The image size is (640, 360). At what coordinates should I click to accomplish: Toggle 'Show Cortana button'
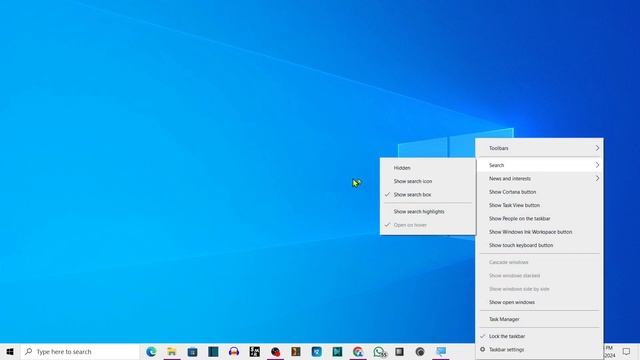(x=539, y=192)
